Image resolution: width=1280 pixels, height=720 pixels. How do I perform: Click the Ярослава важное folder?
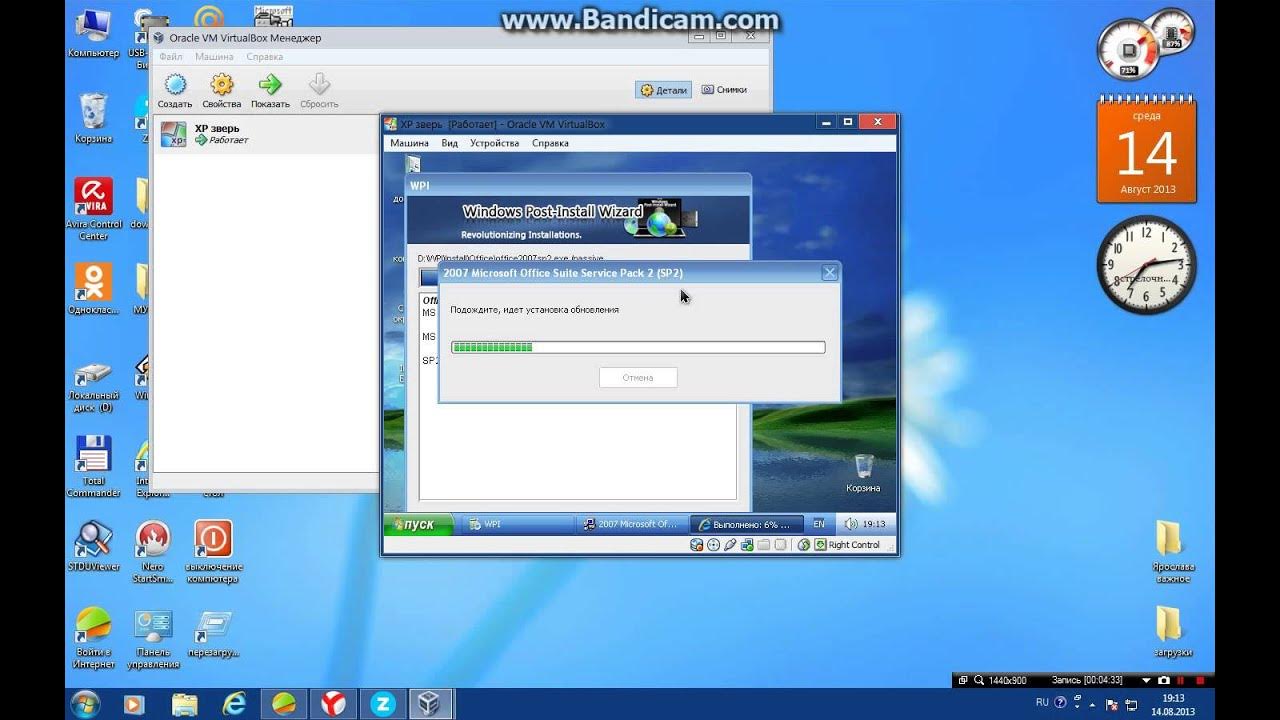[1172, 551]
